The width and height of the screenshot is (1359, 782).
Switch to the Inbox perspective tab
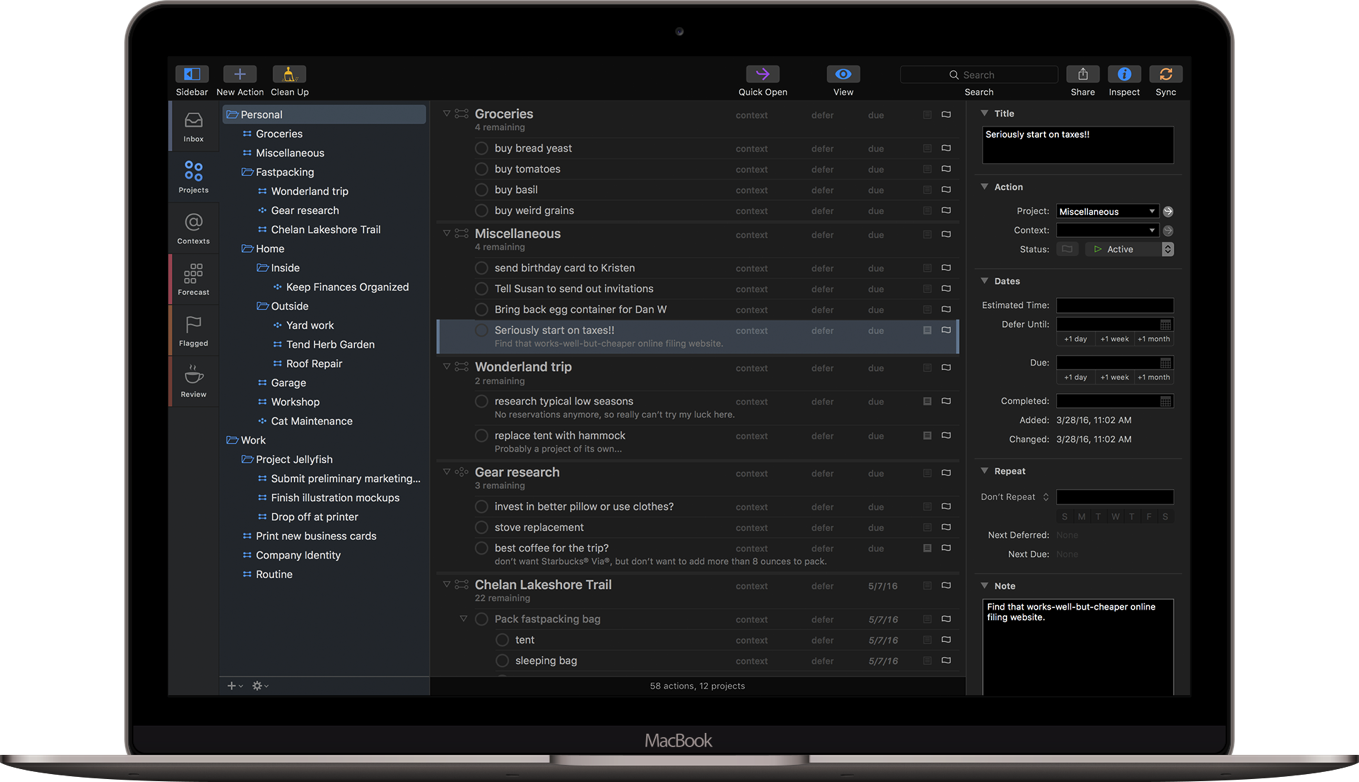click(193, 127)
